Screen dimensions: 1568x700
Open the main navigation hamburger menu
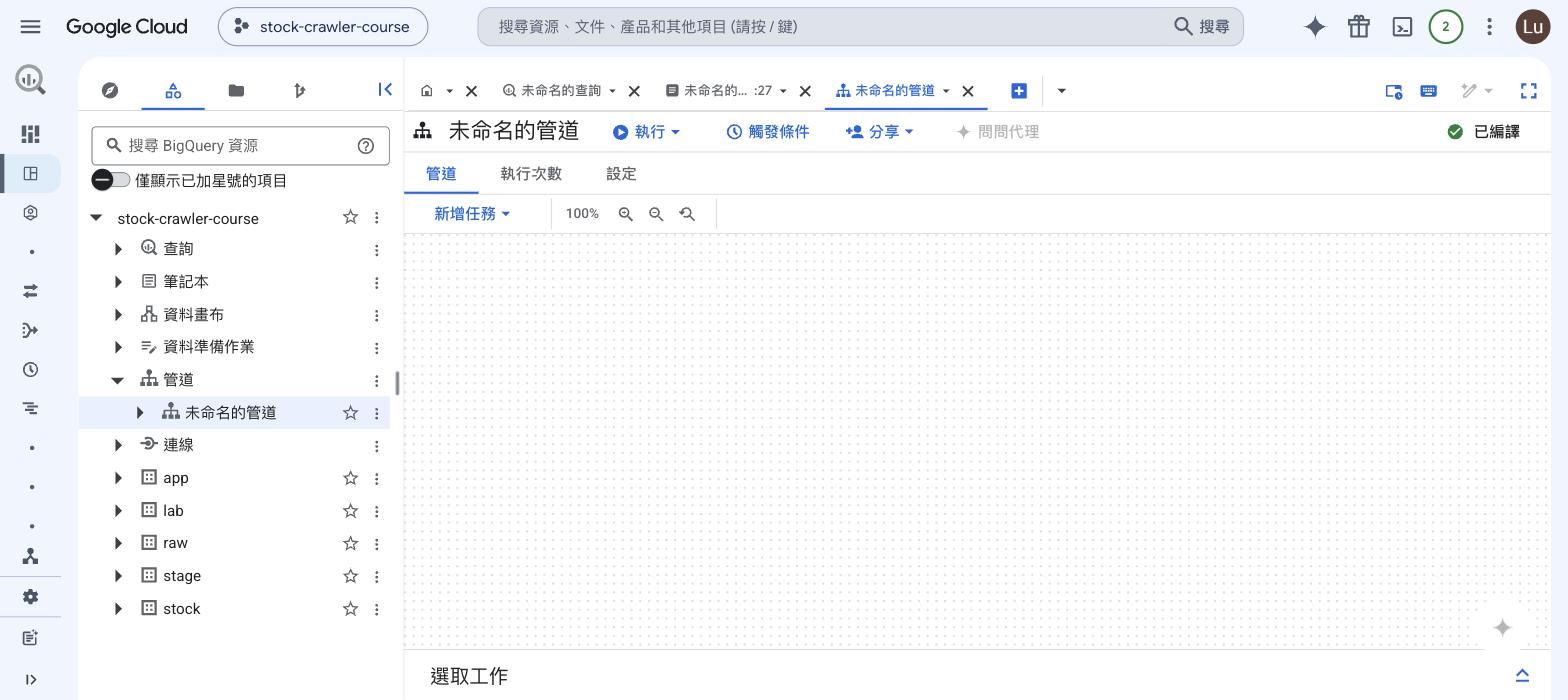pos(30,27)
